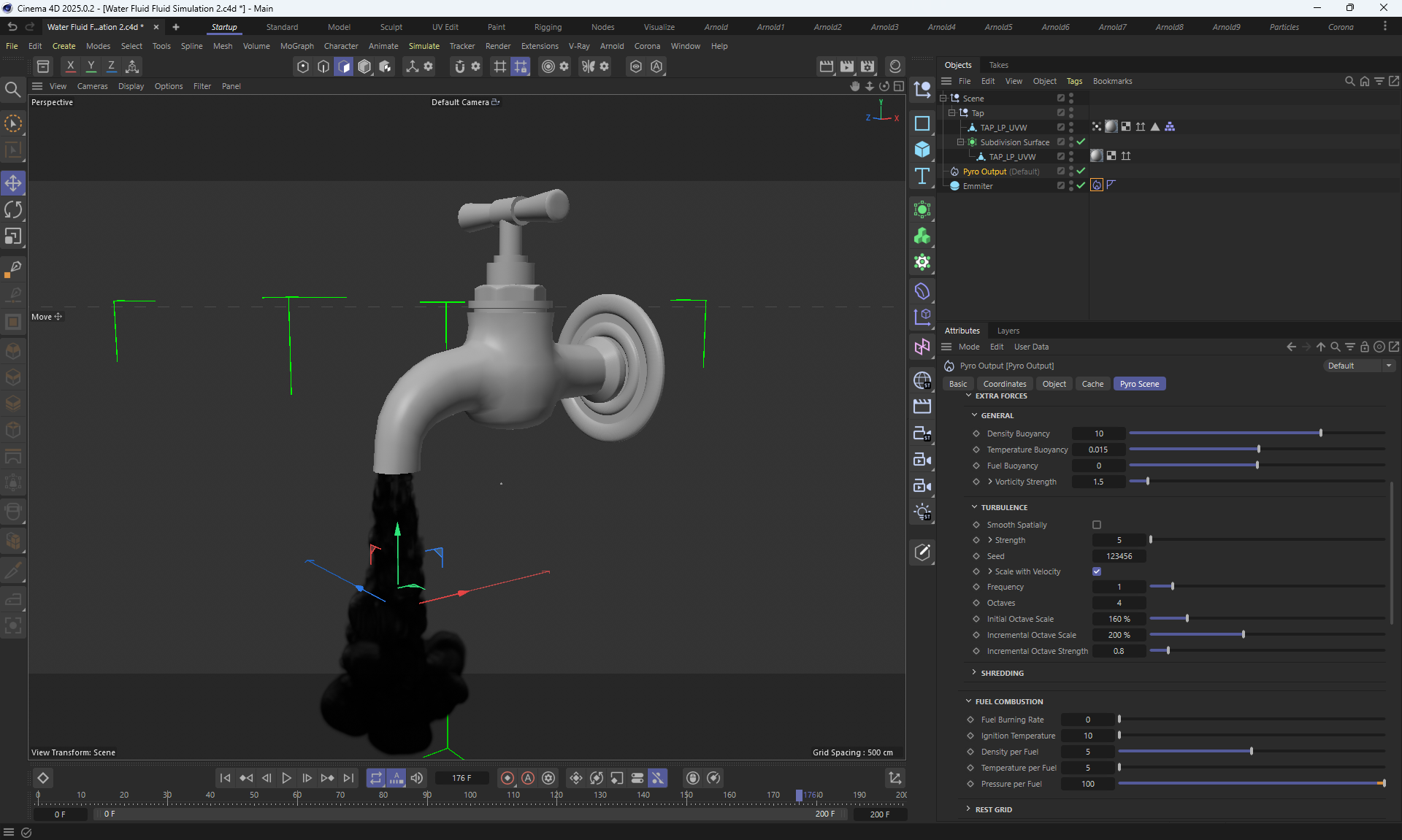Screen dimensions: 1402x840
Task: Select the Move tool in left toolbar
Action: coord(13,183)
